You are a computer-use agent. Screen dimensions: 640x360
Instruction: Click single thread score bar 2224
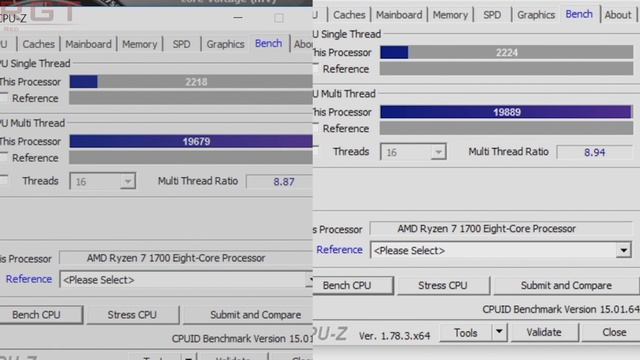click(x=507, y=52)
